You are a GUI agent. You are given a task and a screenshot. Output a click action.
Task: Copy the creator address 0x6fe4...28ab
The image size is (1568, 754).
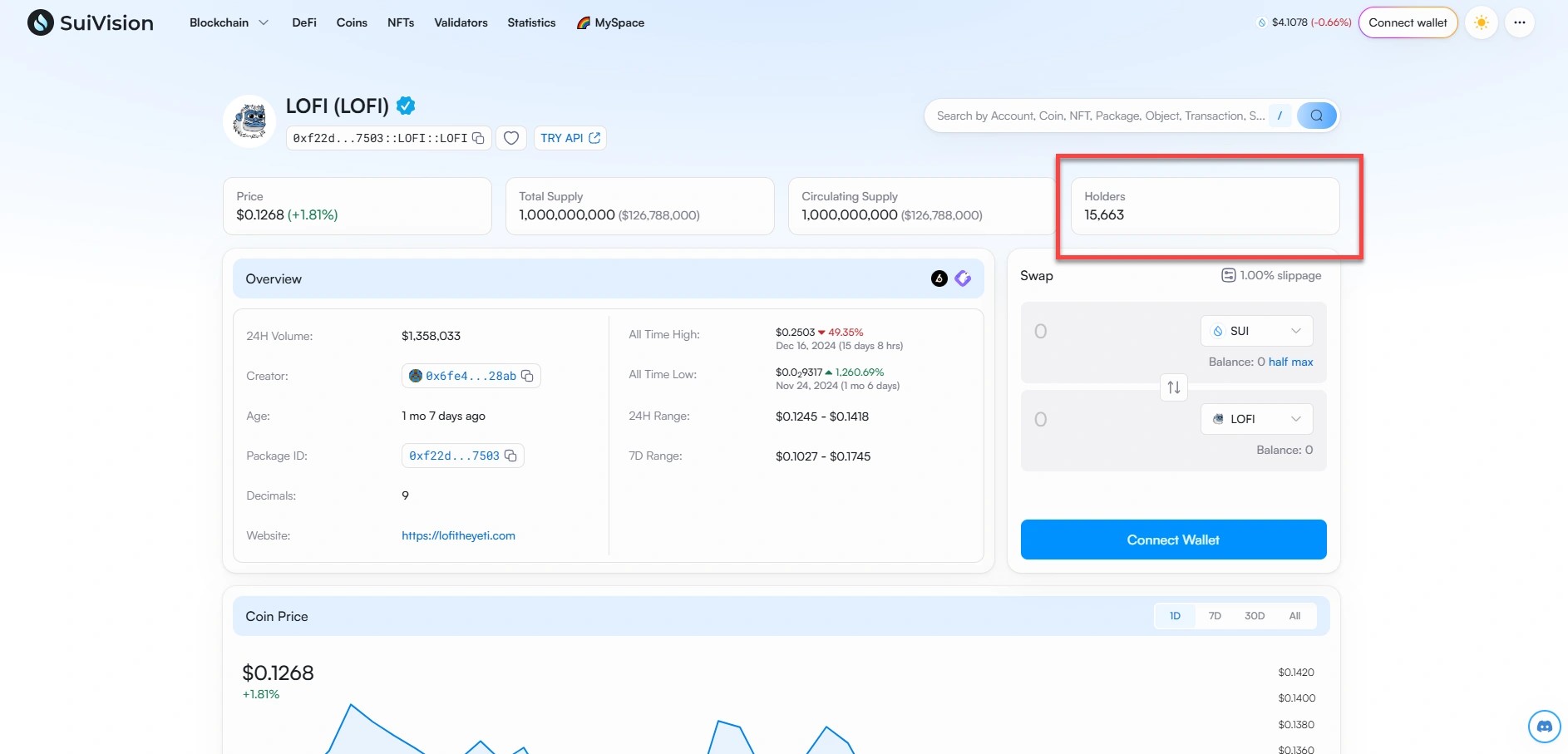click(x=528, y=376)
